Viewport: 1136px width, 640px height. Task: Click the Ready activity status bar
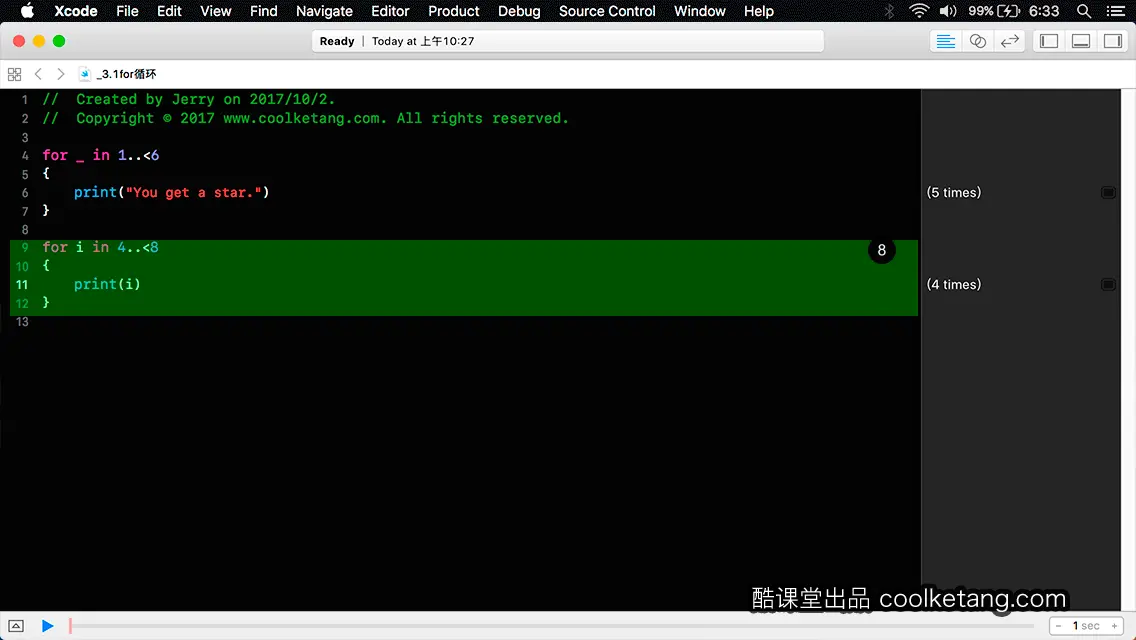pos(568,41)
